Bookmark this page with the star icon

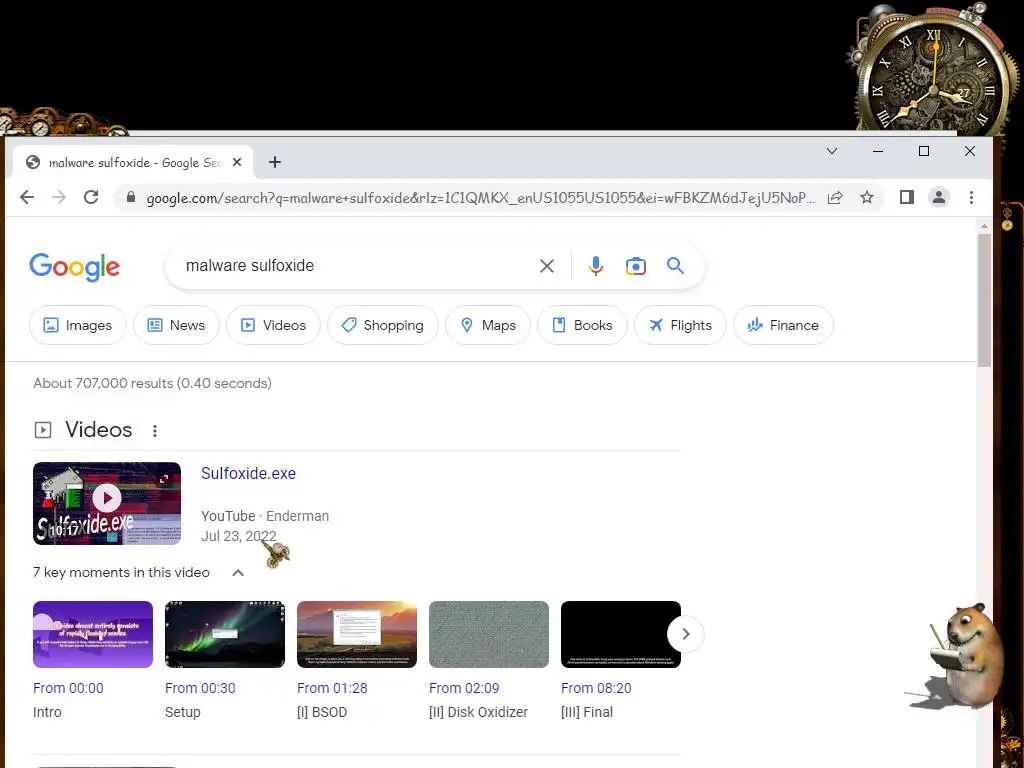867,197
